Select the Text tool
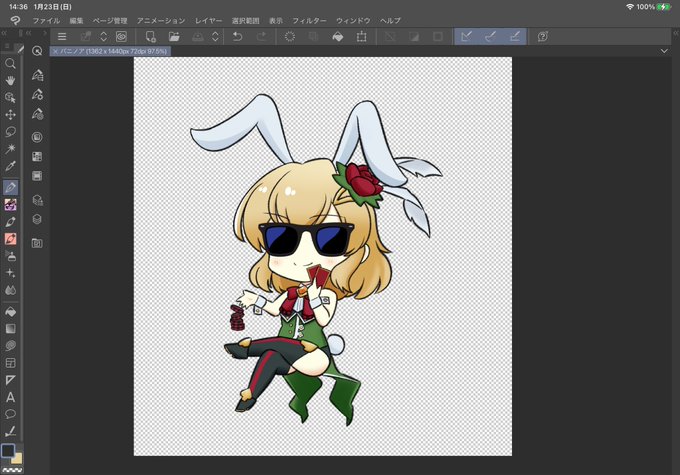680x475 pixels. click(10, 397)
